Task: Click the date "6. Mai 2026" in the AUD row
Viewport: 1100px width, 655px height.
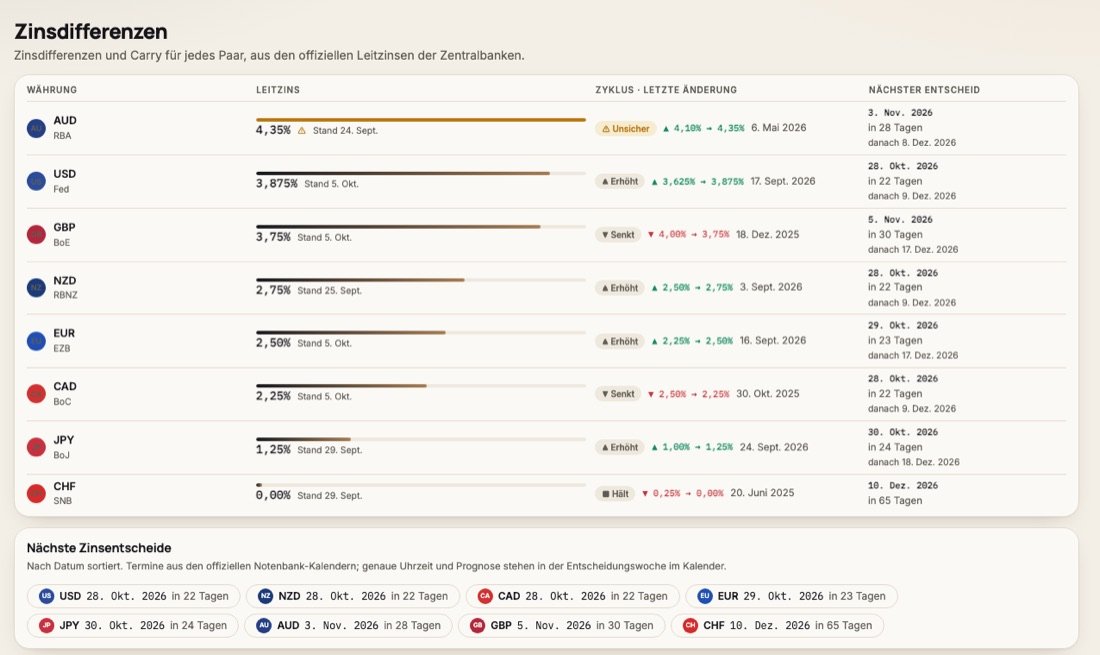Action: 779,128
